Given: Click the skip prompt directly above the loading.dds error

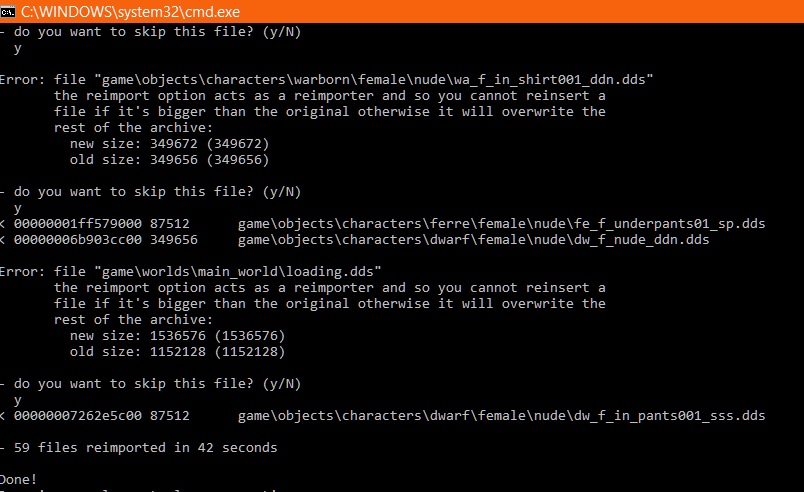Looking at the screenshot, I should pos(157,191).
